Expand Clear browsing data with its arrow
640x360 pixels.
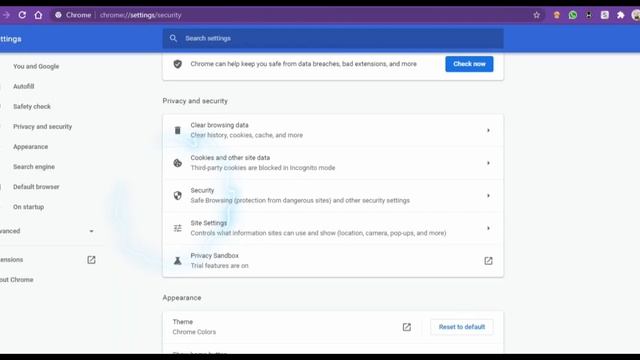(x=488, y=130)
